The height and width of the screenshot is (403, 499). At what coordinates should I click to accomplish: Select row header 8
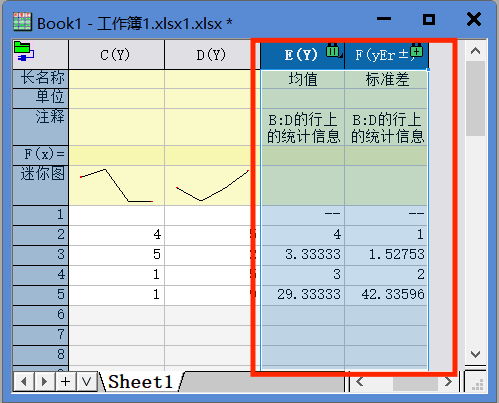click(41, 355)
